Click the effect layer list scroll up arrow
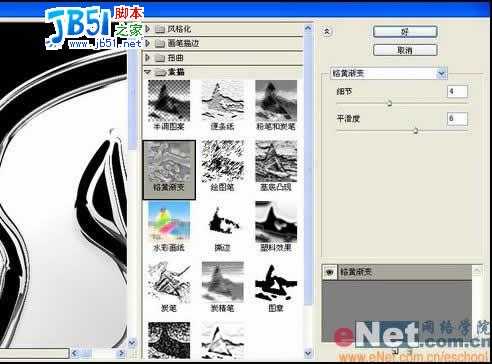Screen dimensions: 492x364 tap(477, 270)
